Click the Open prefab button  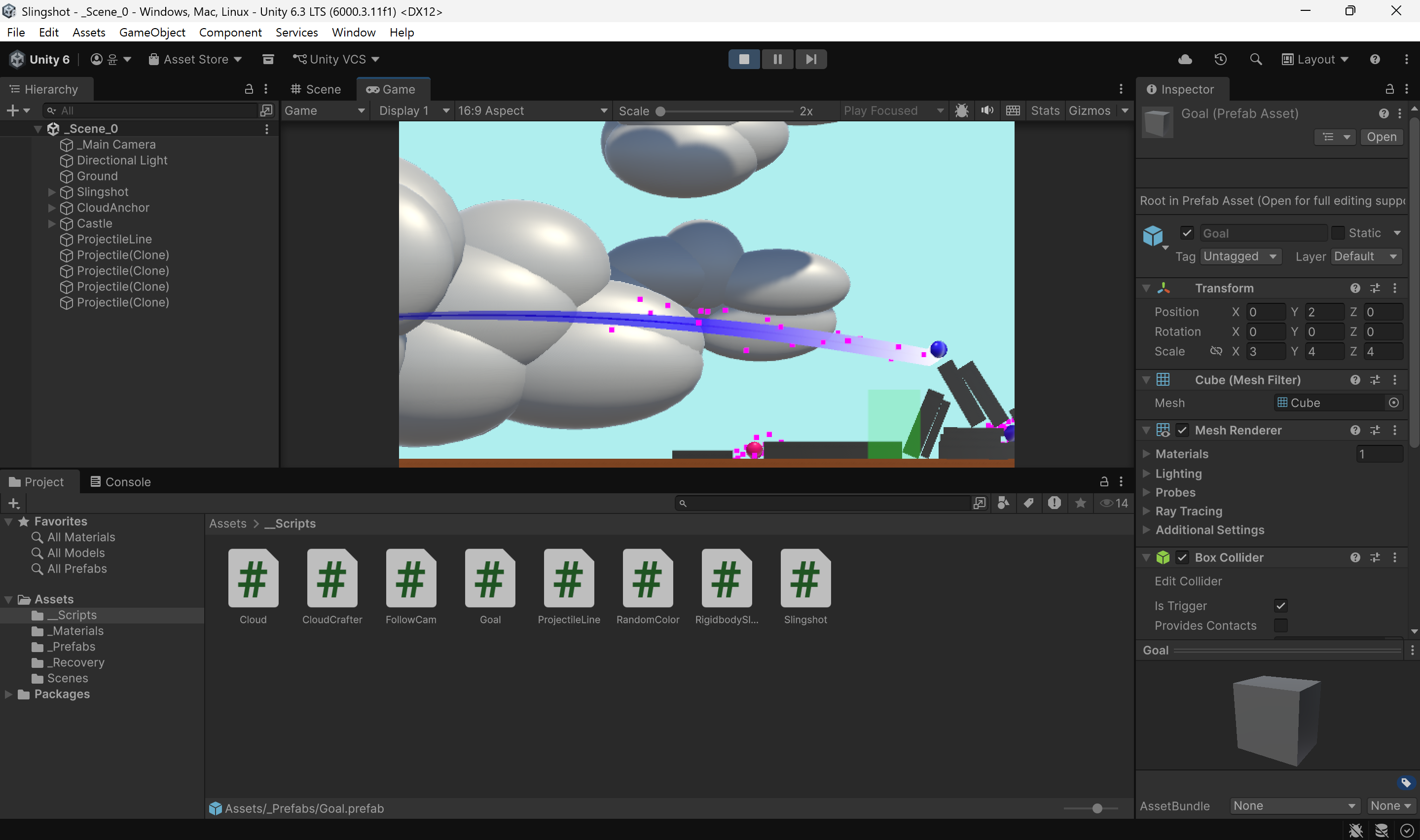[1381, 137]
